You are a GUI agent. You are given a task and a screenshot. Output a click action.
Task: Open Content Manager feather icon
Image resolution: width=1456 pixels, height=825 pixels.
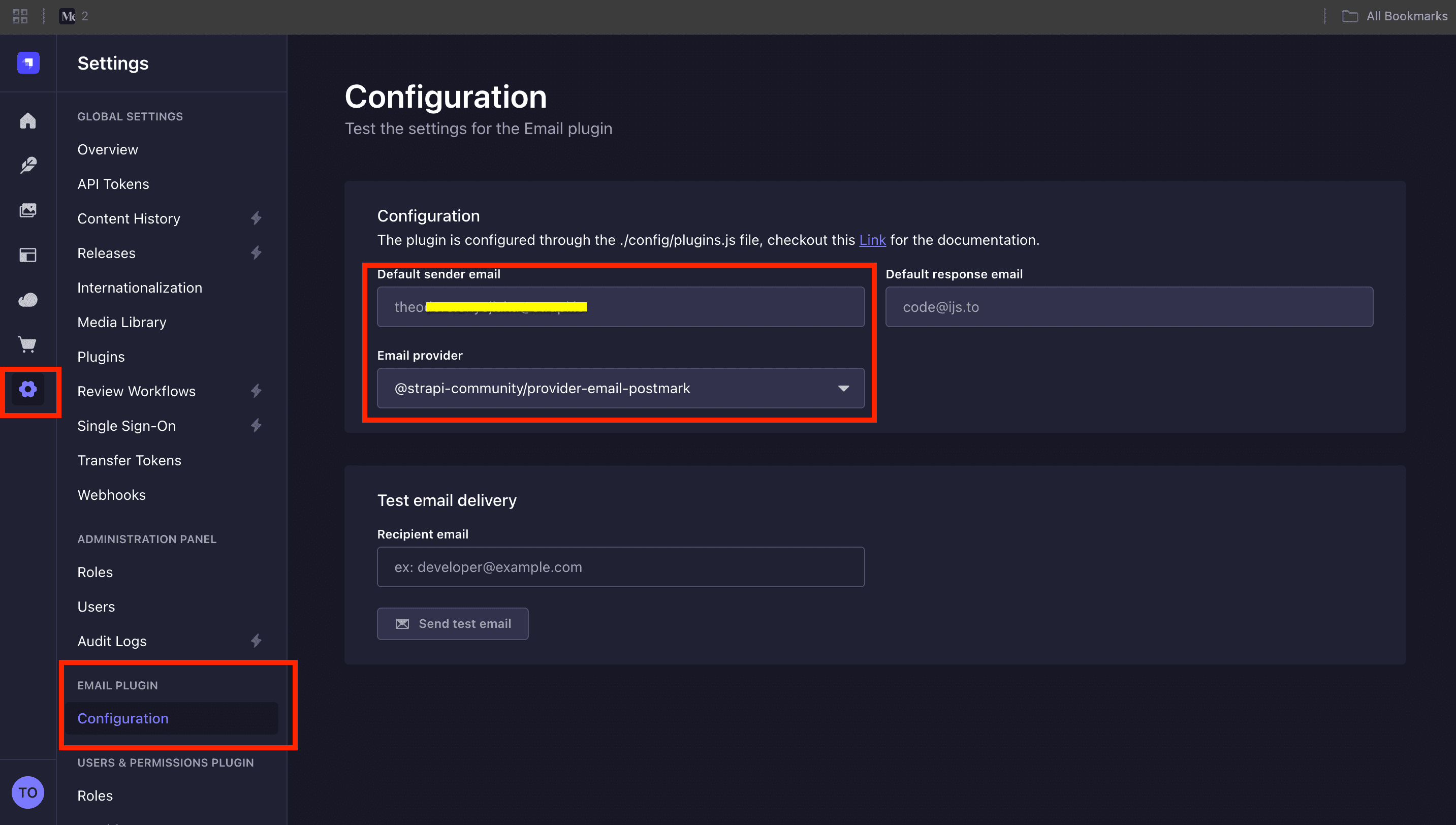pos(28,166)
